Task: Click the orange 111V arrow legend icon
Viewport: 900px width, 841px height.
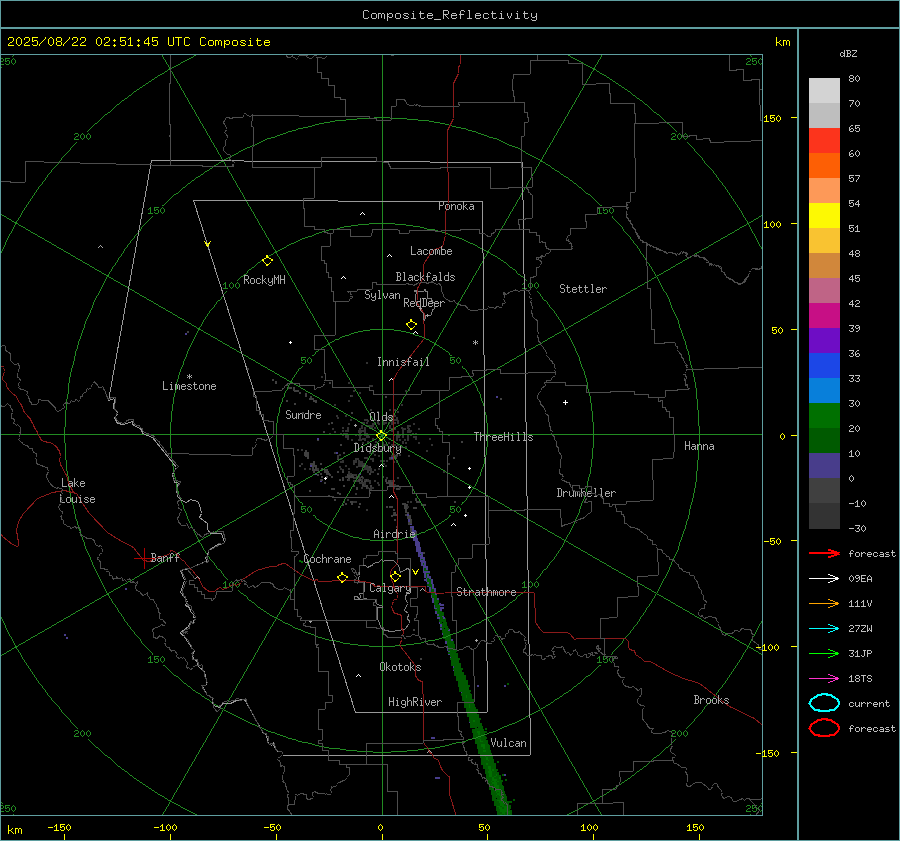Action: tap(824, 603)
